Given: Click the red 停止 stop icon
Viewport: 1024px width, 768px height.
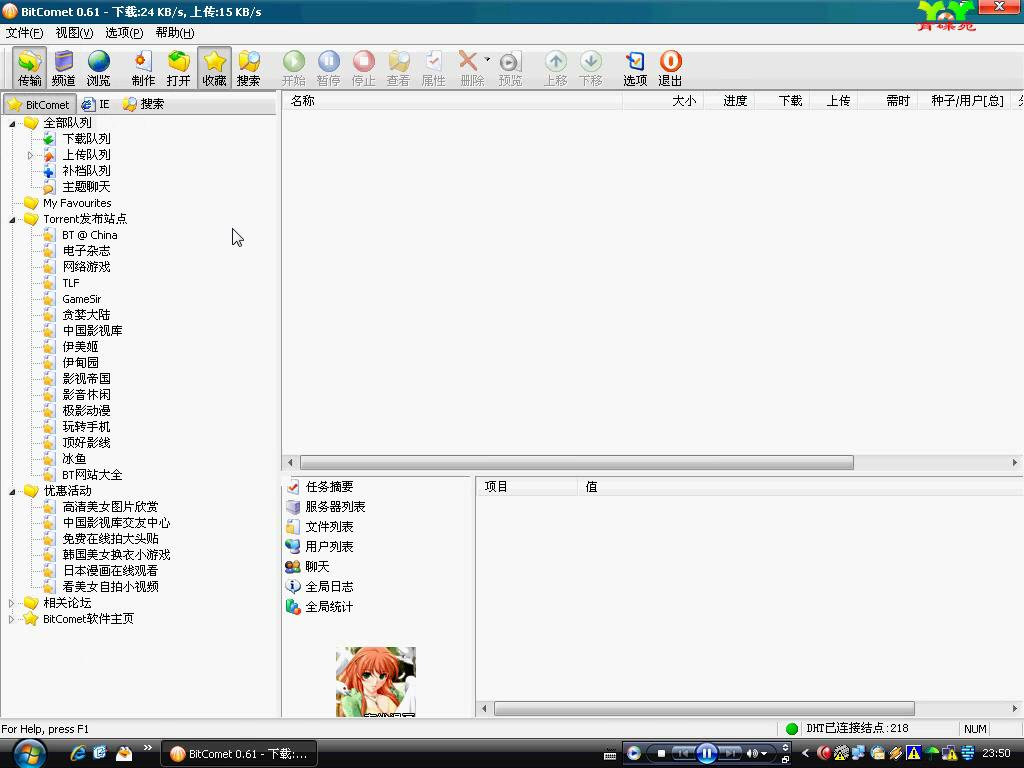Looking at the screenshot, I should pos(364,68).
